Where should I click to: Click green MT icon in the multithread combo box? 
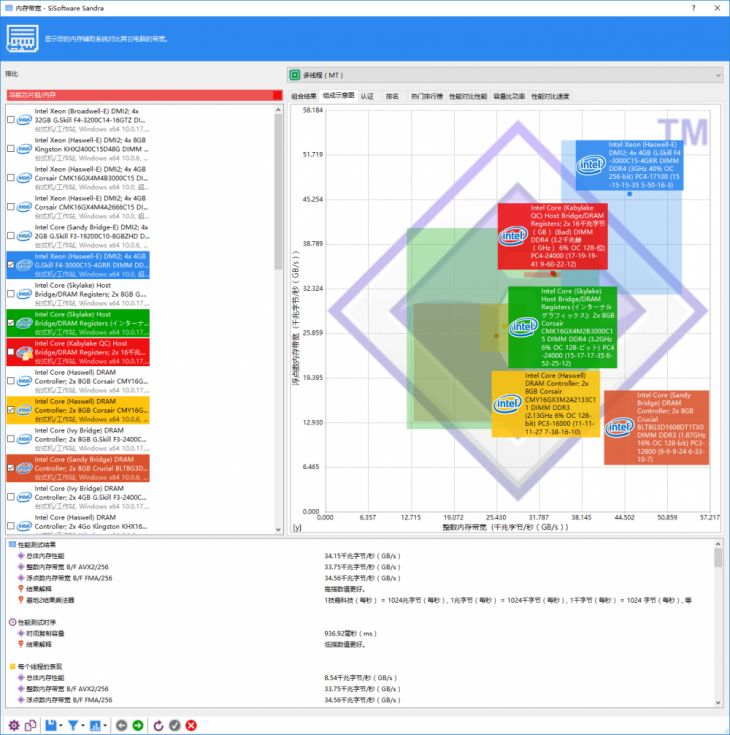(x=294, y=75)
